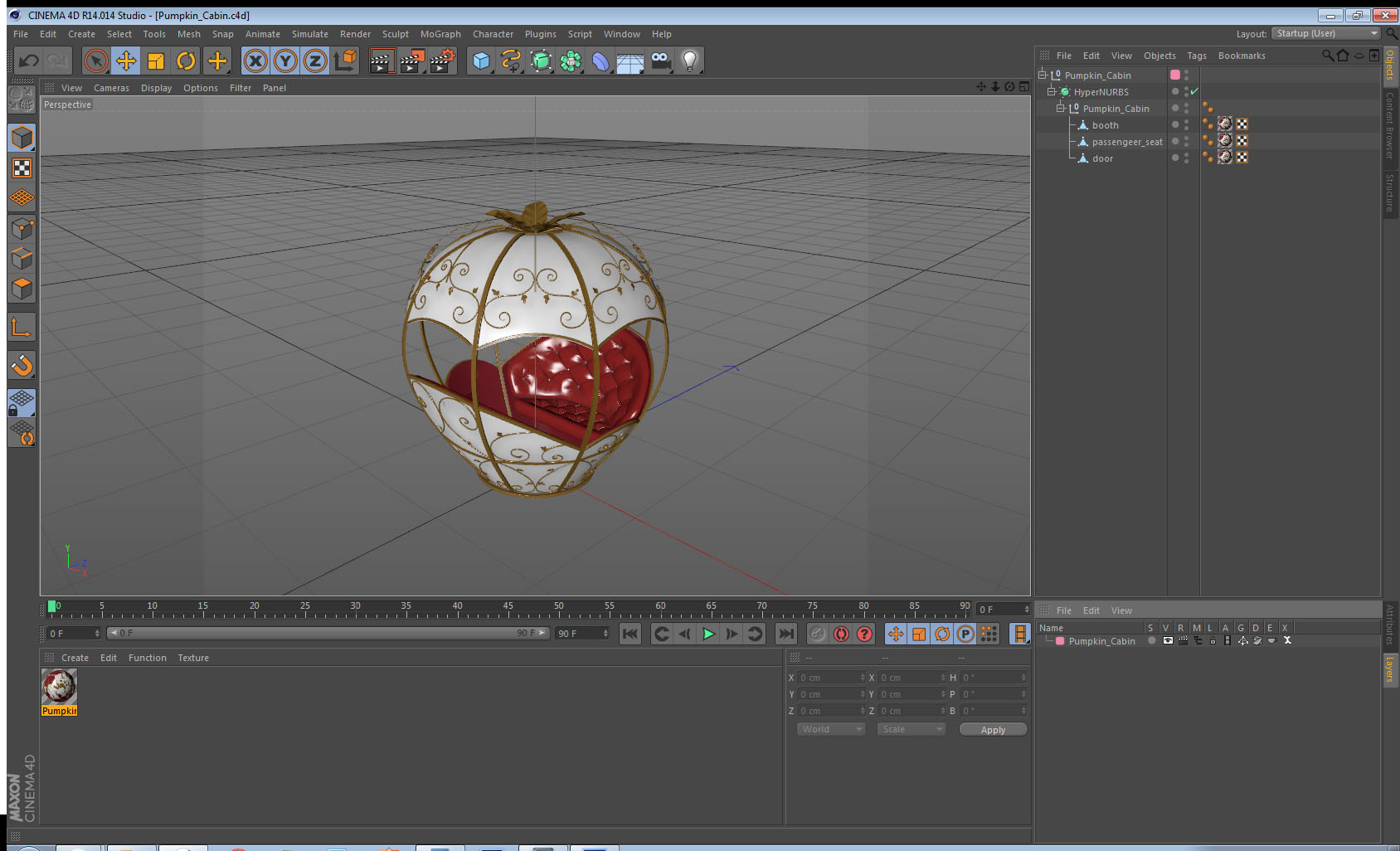Select the Live Selection tool
1400x851 pixels.
click(x=96, y=61)
